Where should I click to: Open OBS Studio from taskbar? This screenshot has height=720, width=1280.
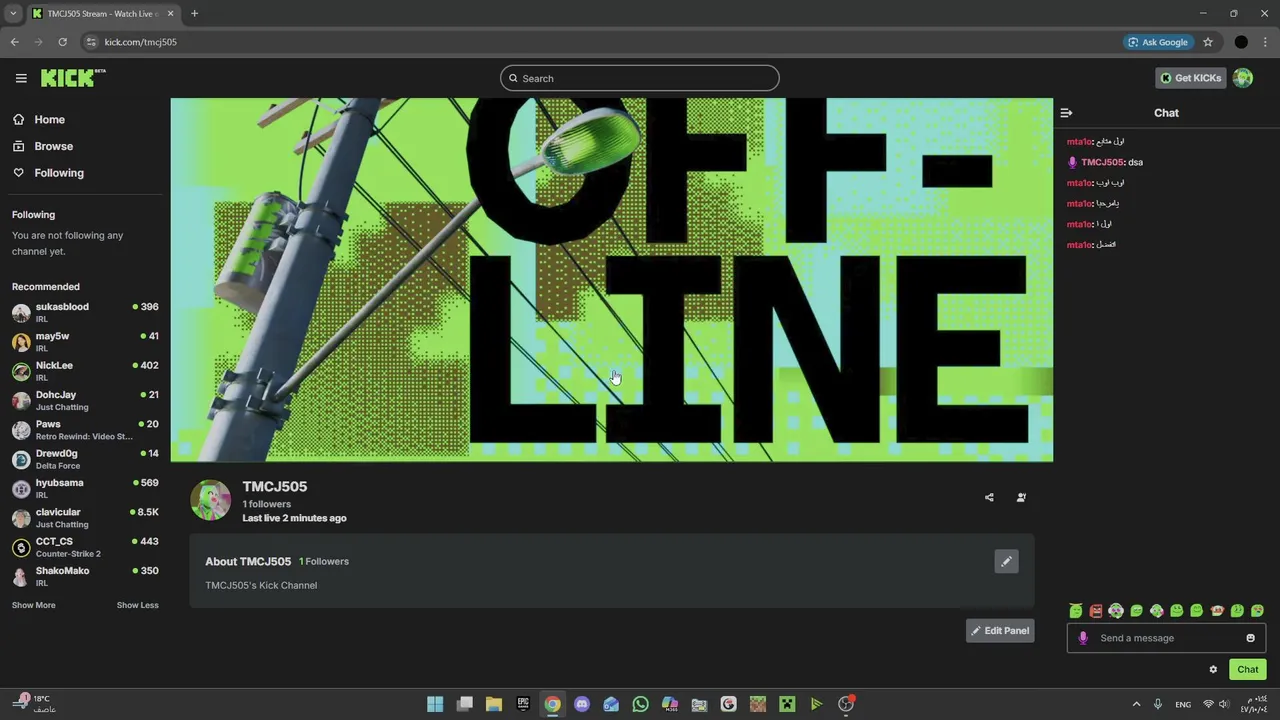[846, 704]
